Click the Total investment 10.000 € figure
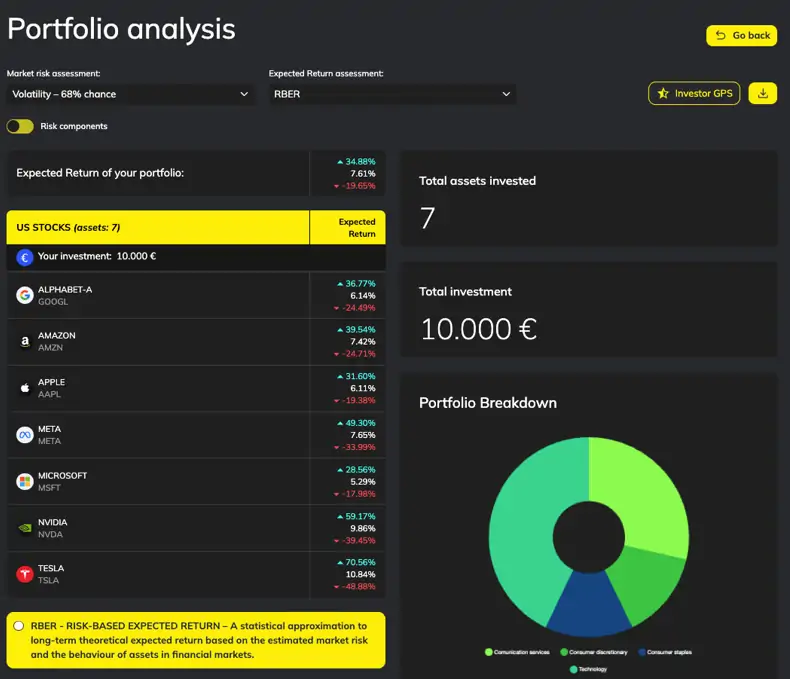790x679 pixels. [479, 329]
